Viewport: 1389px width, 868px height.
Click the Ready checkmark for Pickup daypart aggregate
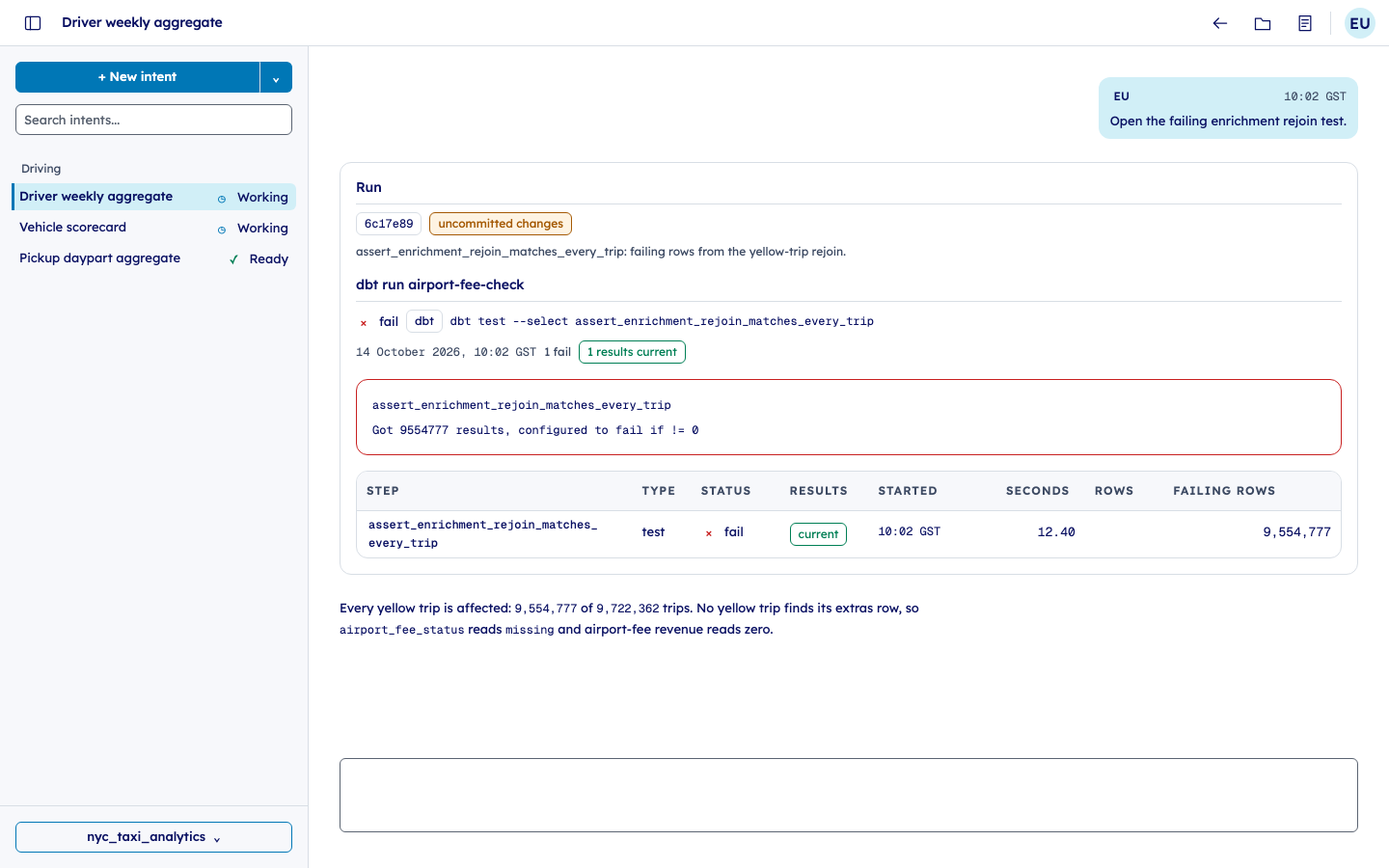(x=233, y=259)
